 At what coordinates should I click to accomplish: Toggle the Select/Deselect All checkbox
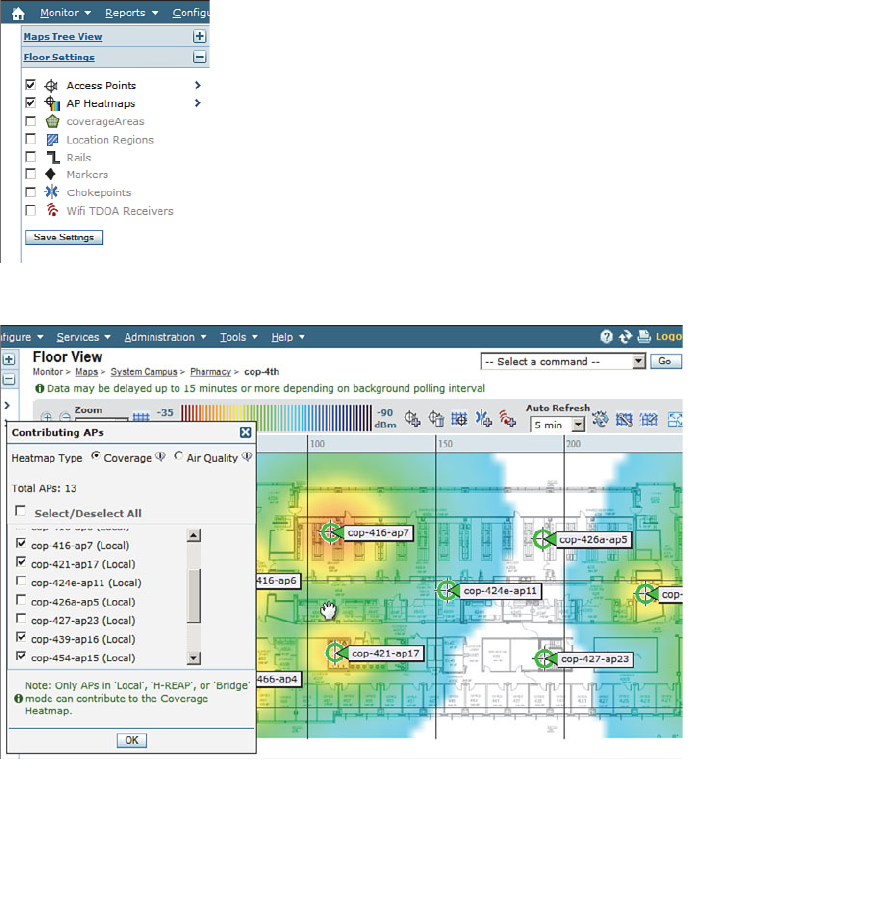[x=21, y=510]
